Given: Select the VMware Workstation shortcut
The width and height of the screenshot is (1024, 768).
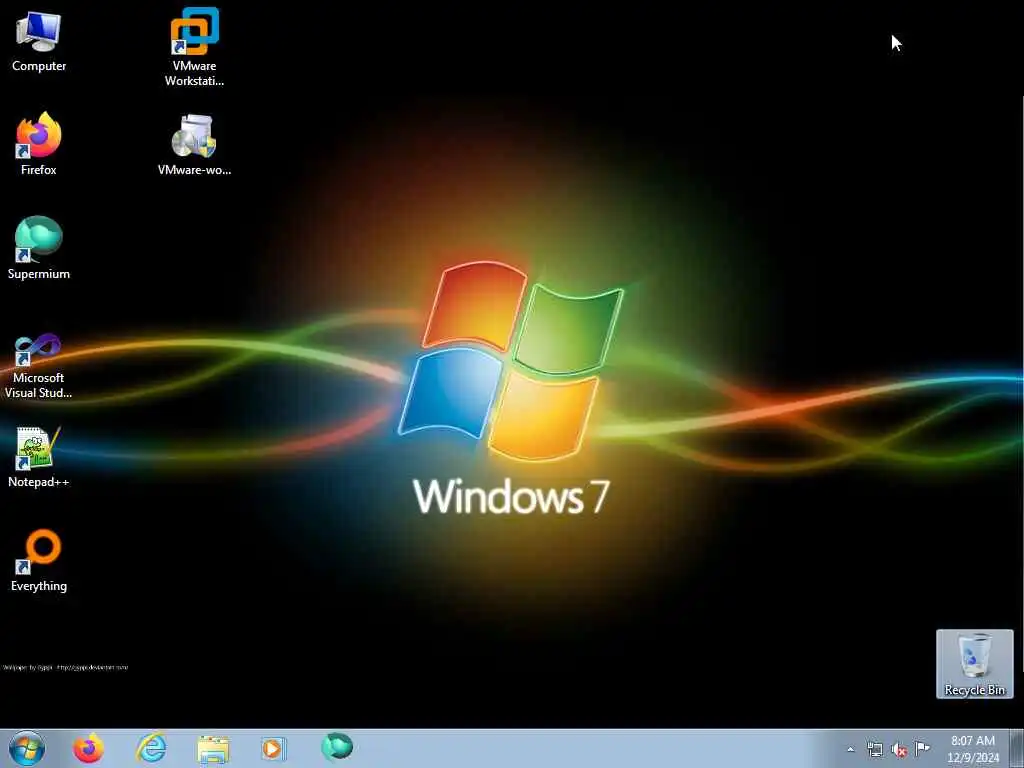Looking at the screenshot, I should tap(195, 47).
